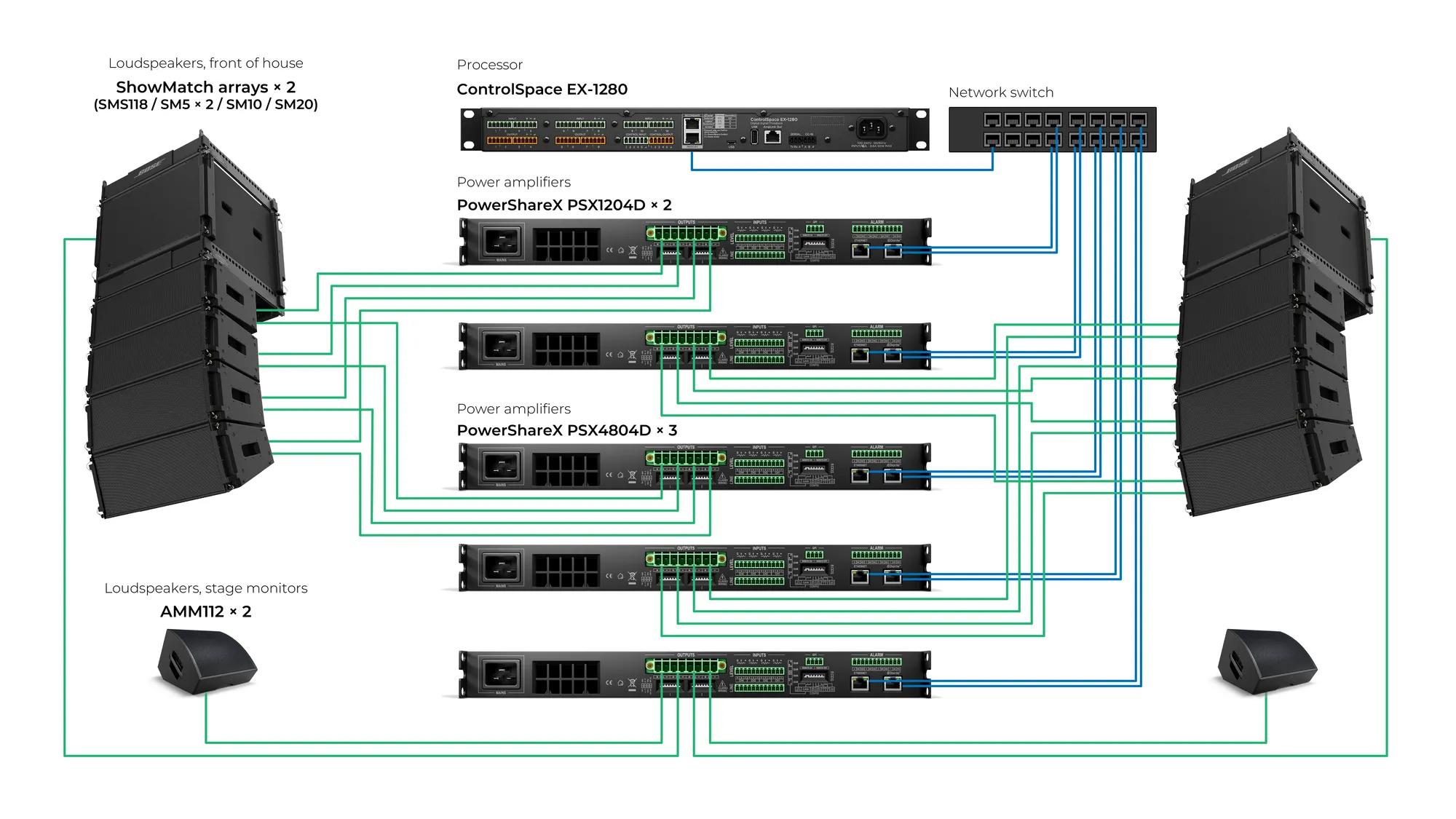Click the ethernet port on second PSX1204D amplifier
Image resolution: width=1456 pixels, height=819 pixels.
pos(860,355)
